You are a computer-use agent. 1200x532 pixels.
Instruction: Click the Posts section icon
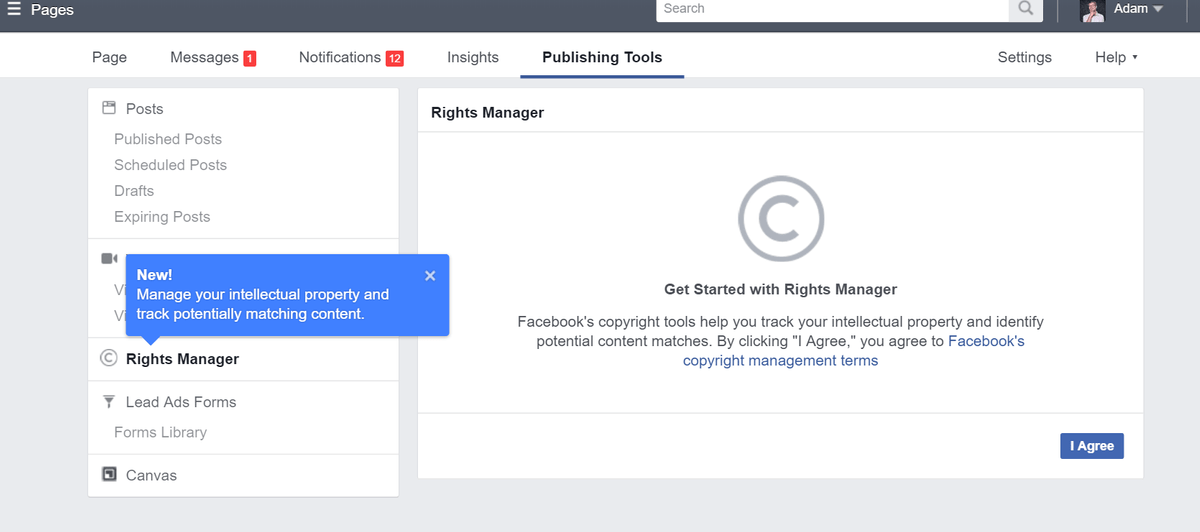[x=109, y=108]
